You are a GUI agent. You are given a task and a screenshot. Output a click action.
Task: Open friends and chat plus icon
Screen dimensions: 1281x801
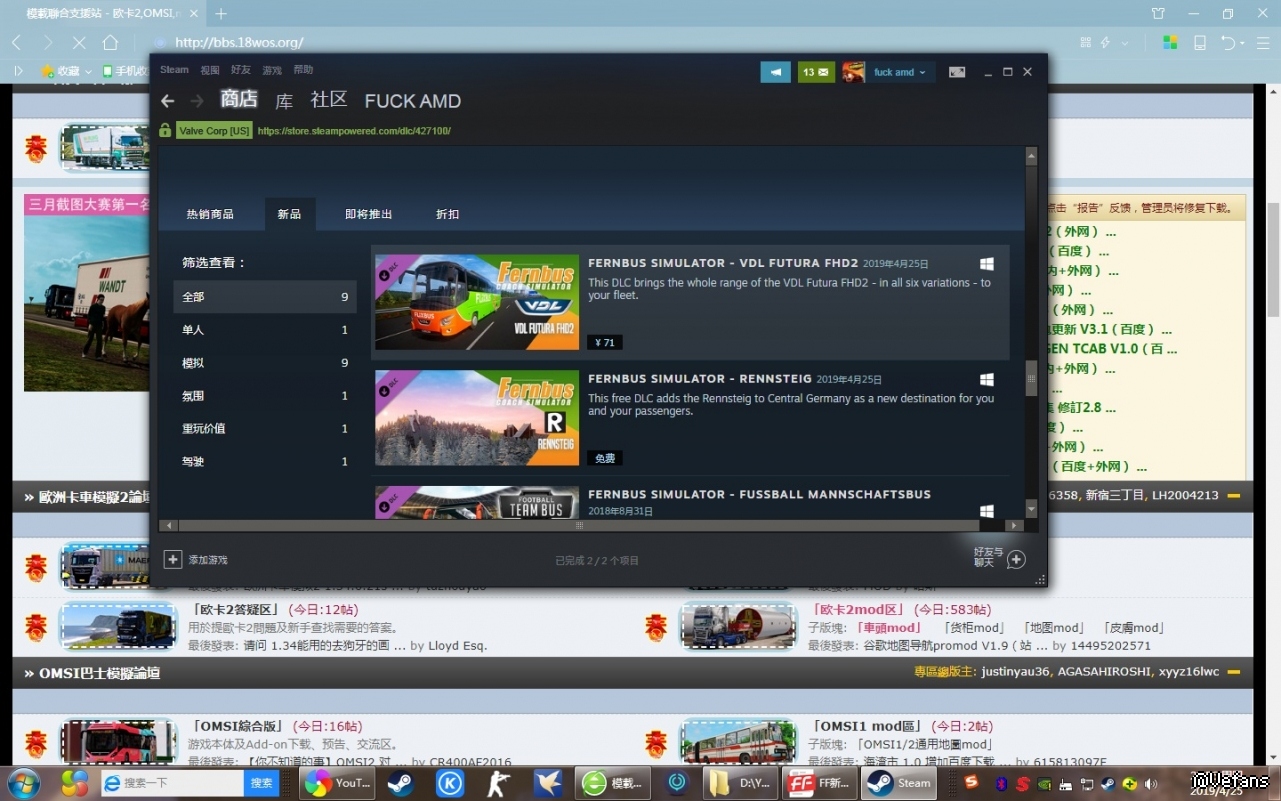click(1016, 559)
